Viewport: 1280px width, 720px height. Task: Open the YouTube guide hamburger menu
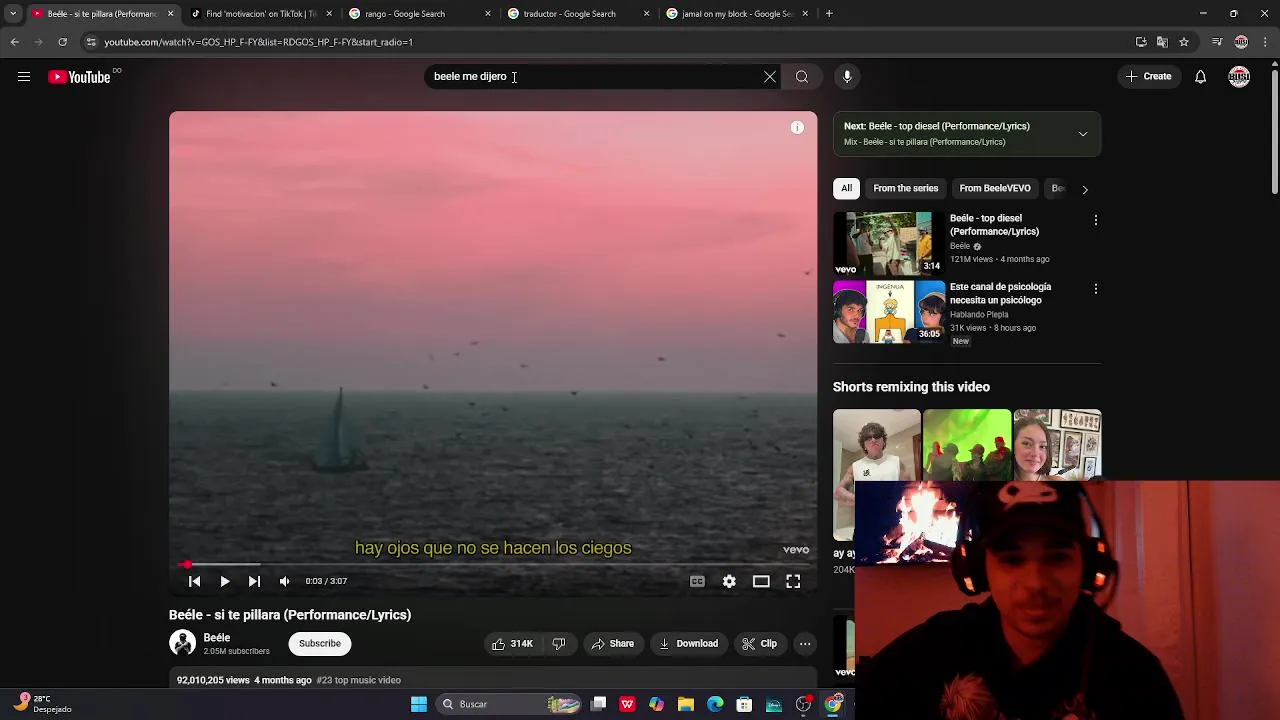point(24,77)
